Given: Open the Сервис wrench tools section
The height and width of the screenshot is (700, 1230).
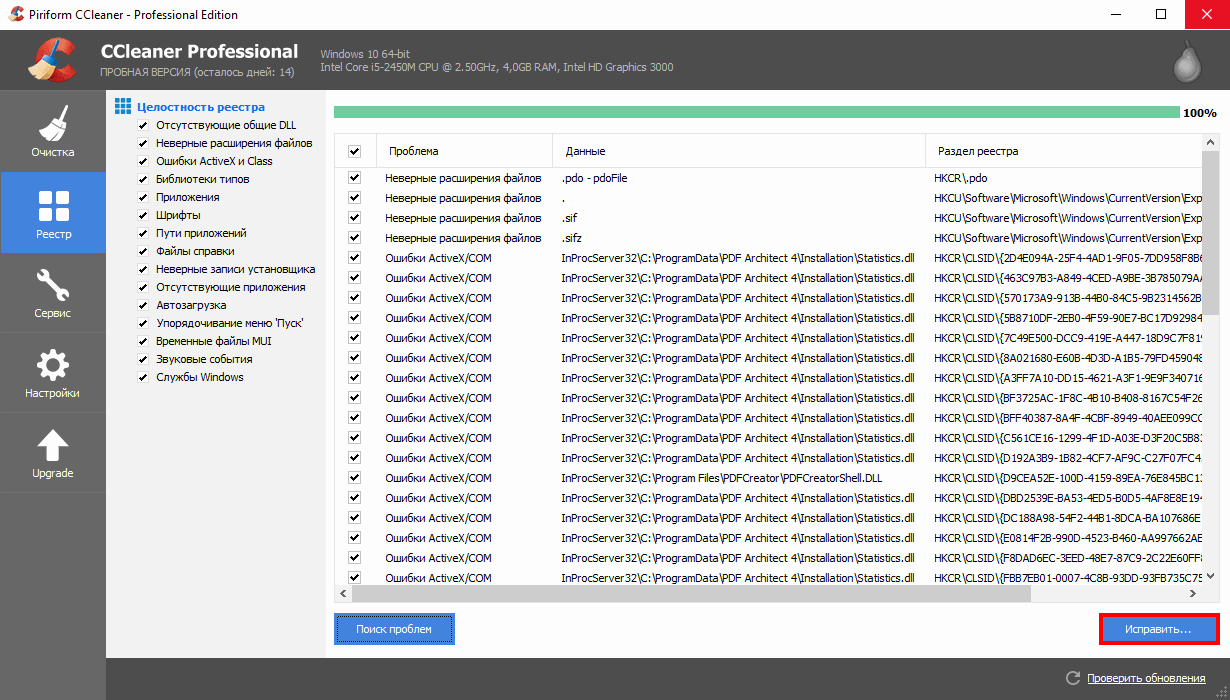Looking at the screenshot, I should pos(52,291).
